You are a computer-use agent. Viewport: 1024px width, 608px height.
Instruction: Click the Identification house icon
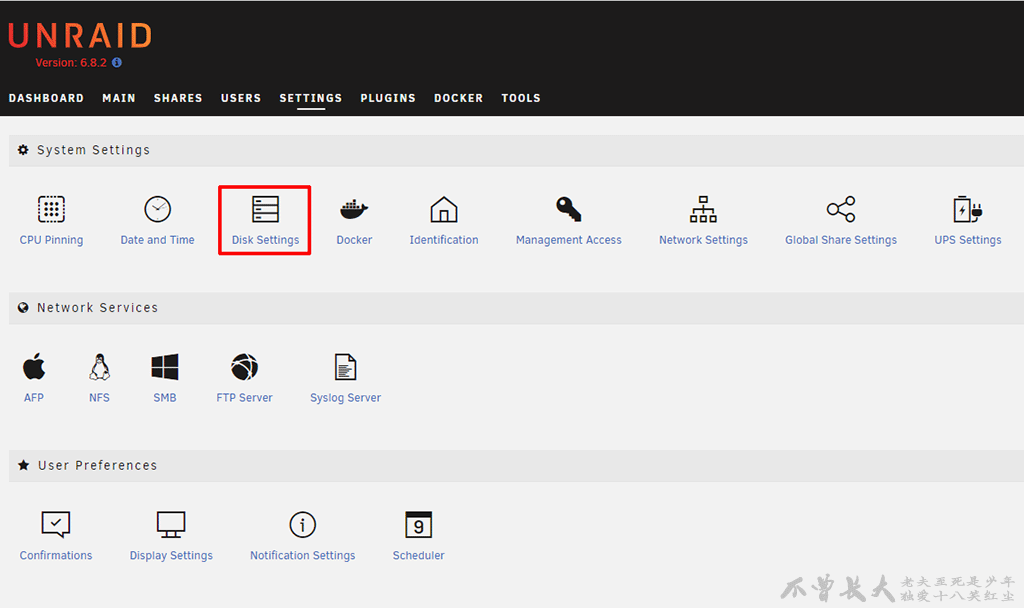(x=444, y=210)
